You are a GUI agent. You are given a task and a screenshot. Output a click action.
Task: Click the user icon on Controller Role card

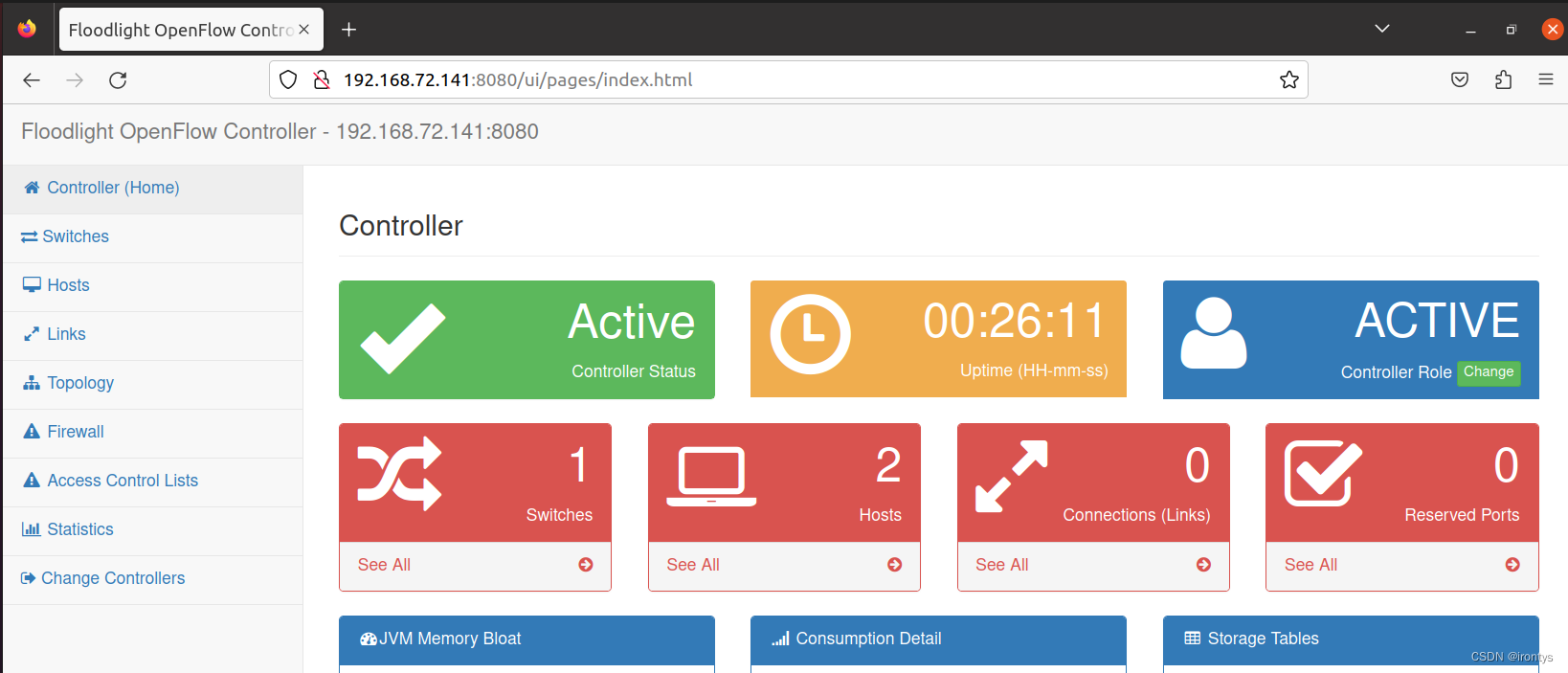pos(1214,333)
